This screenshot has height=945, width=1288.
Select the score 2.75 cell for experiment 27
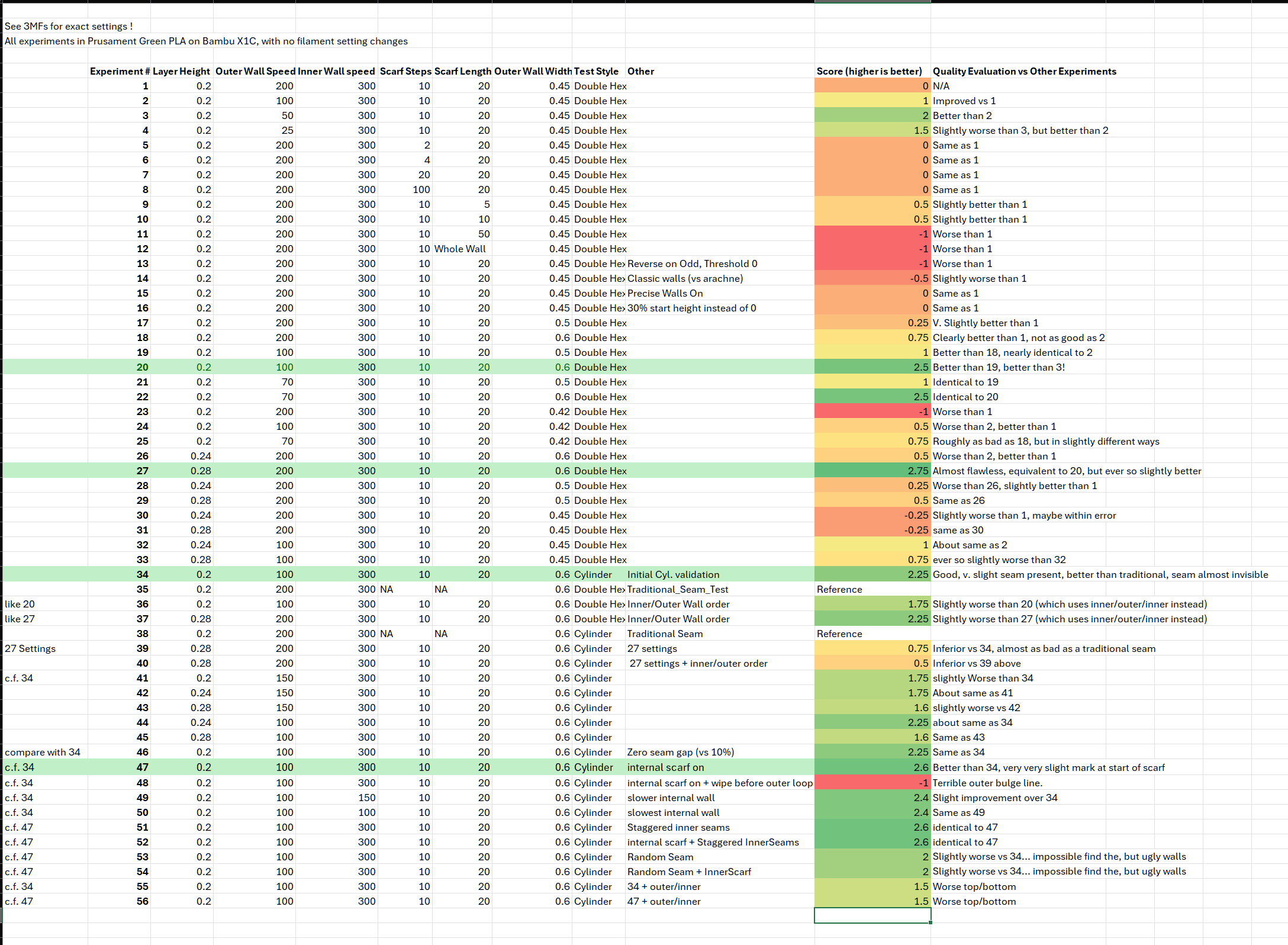[x=872, y=471]
